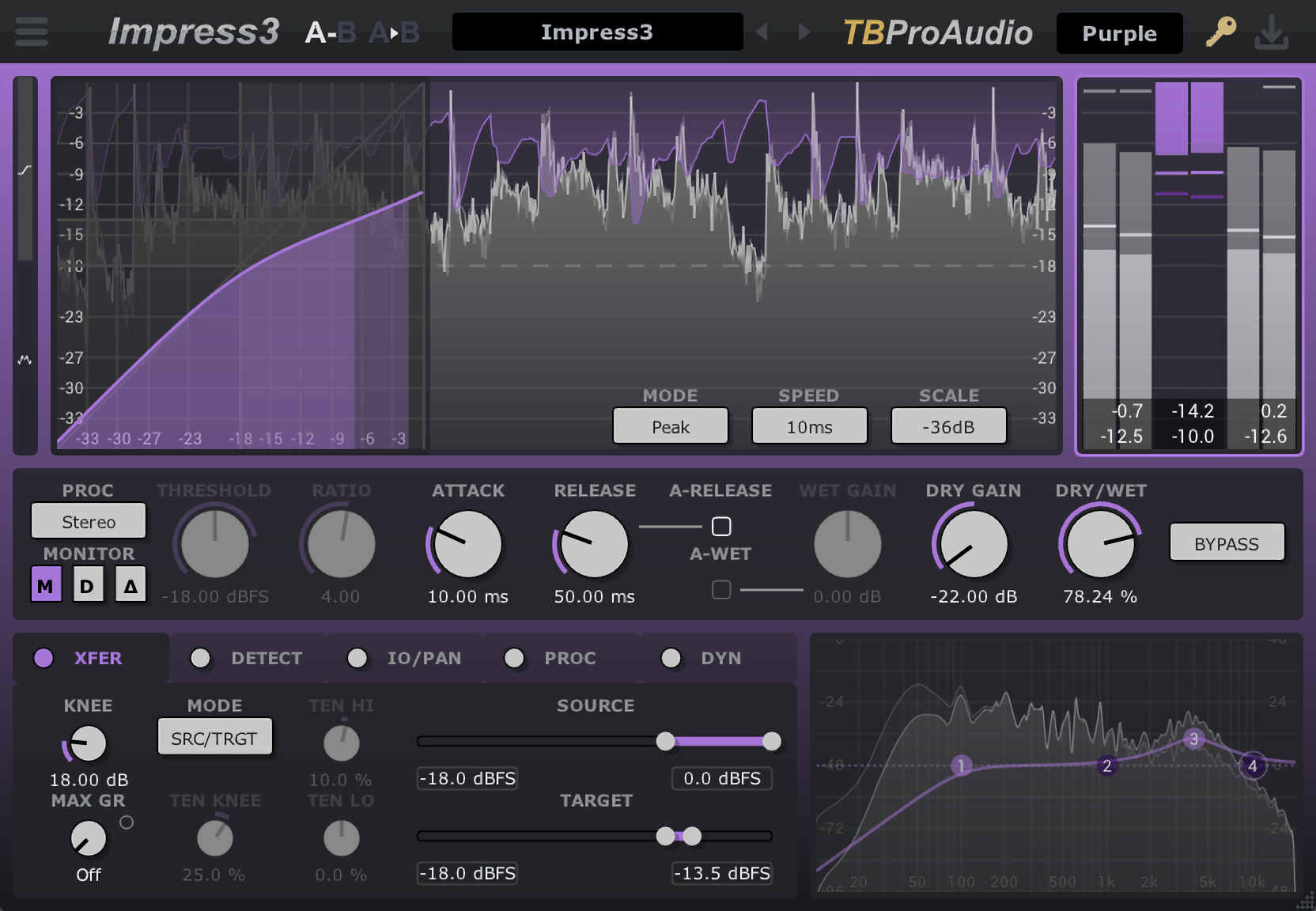Click the license key icon

(x=1220, y=32)
